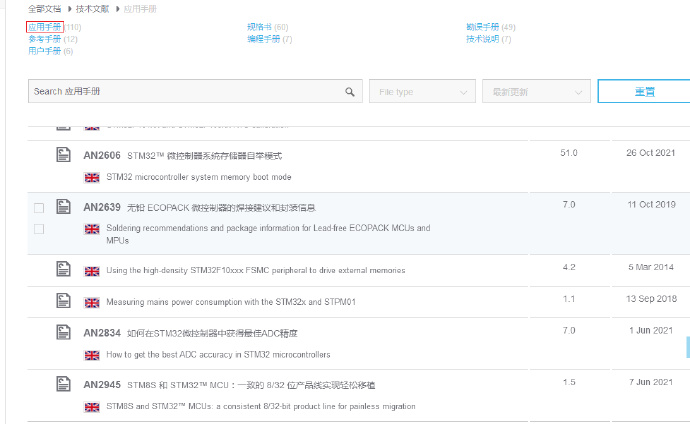Open the AN2606 document icon

63,155
